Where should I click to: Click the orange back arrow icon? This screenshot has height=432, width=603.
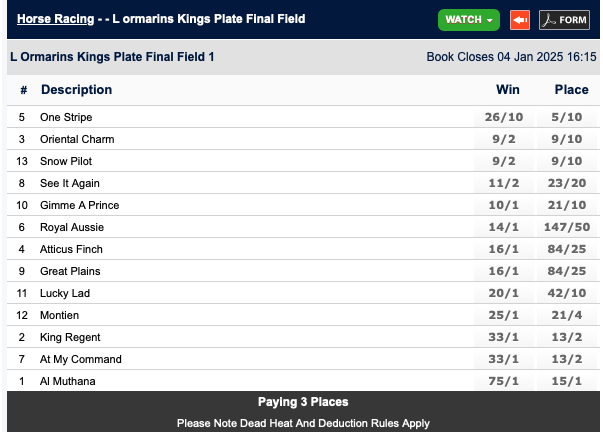pos(519,20)
